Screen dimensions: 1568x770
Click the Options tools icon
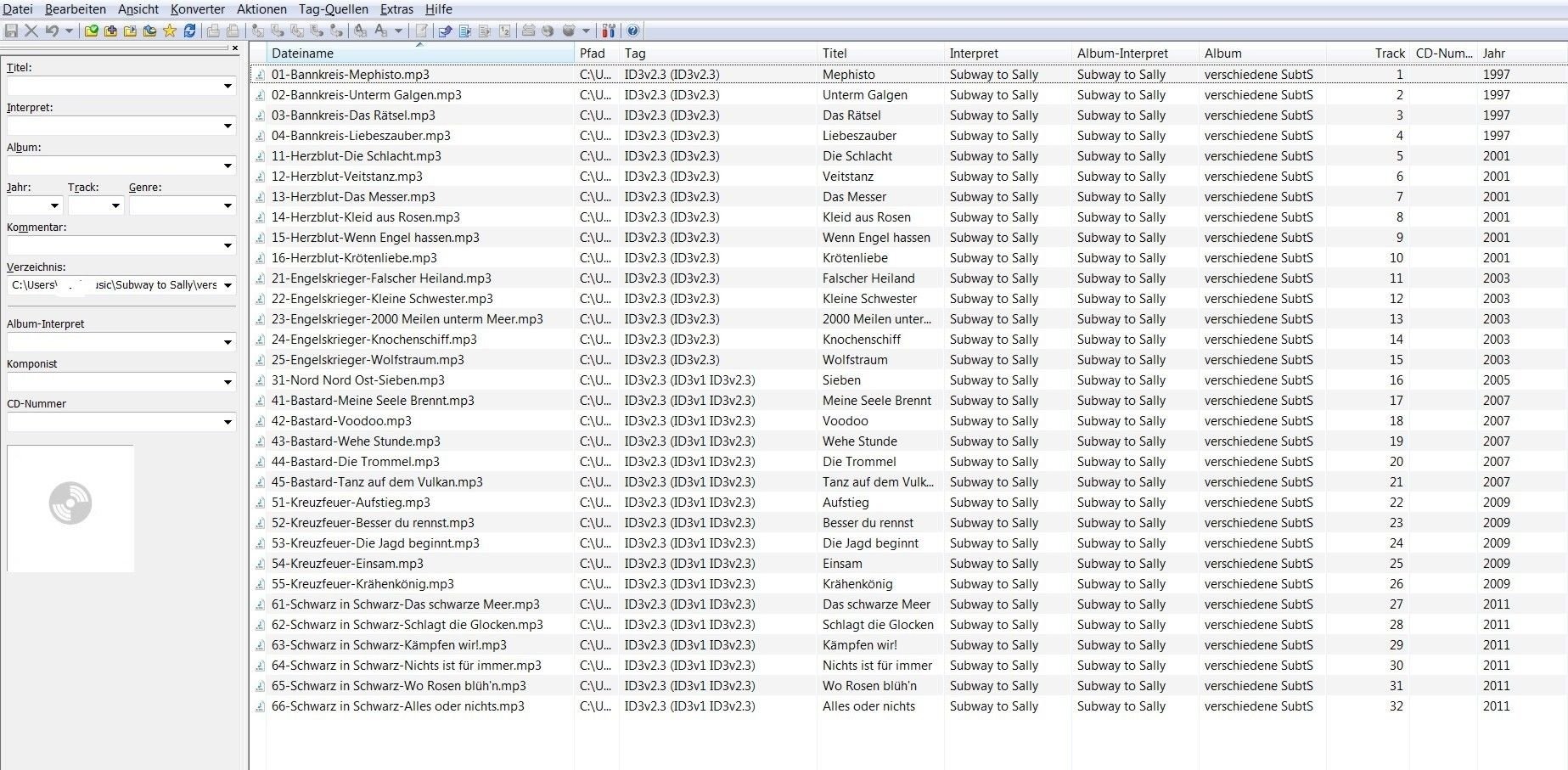pos(608,31)
